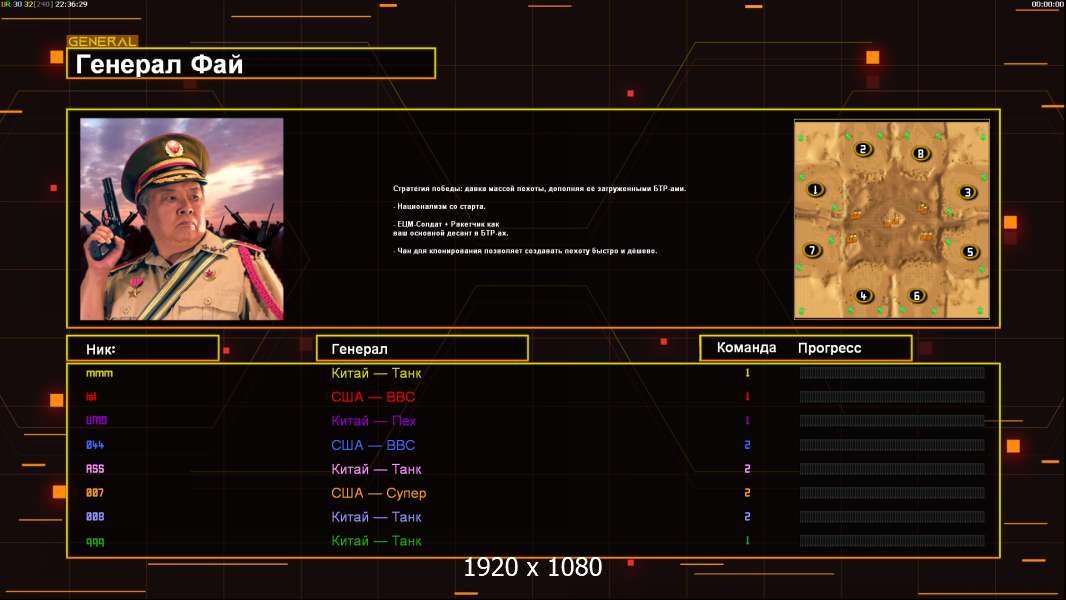The width and height of the screenshot is (1066, 600).
Task: Click the Прогресс column label
Action: point(829,348)
